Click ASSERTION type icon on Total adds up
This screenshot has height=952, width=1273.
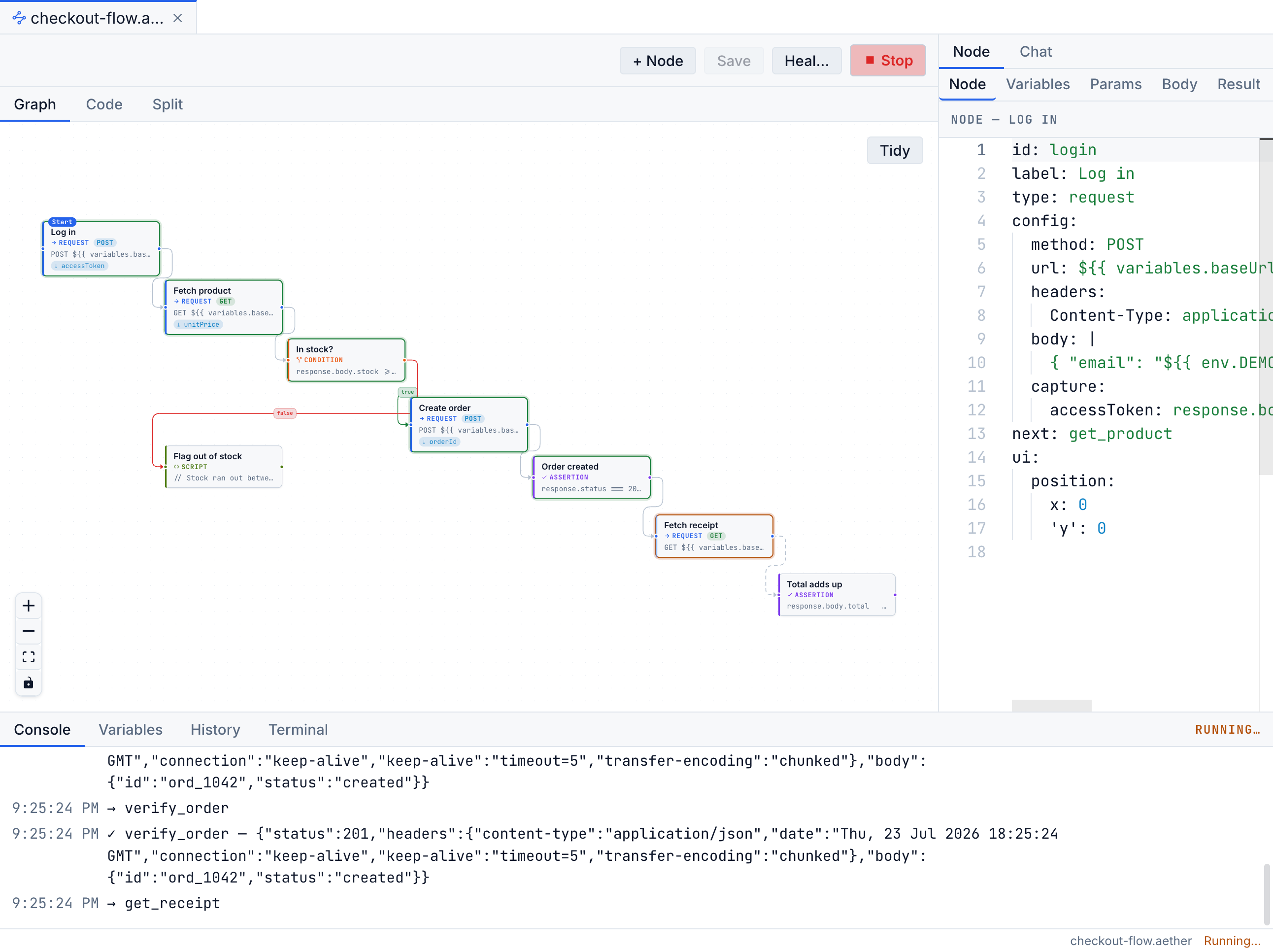[x=790, y=595]
